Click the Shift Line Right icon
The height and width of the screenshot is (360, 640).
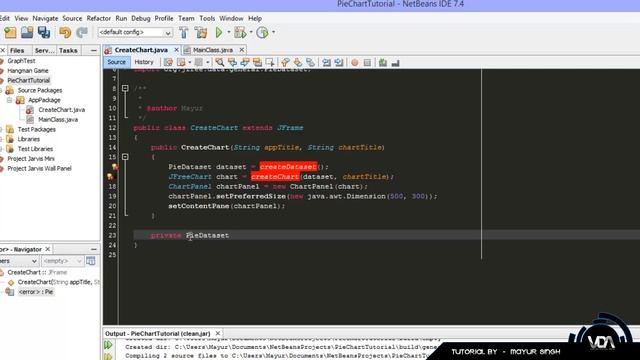click(x=339, y=62)
